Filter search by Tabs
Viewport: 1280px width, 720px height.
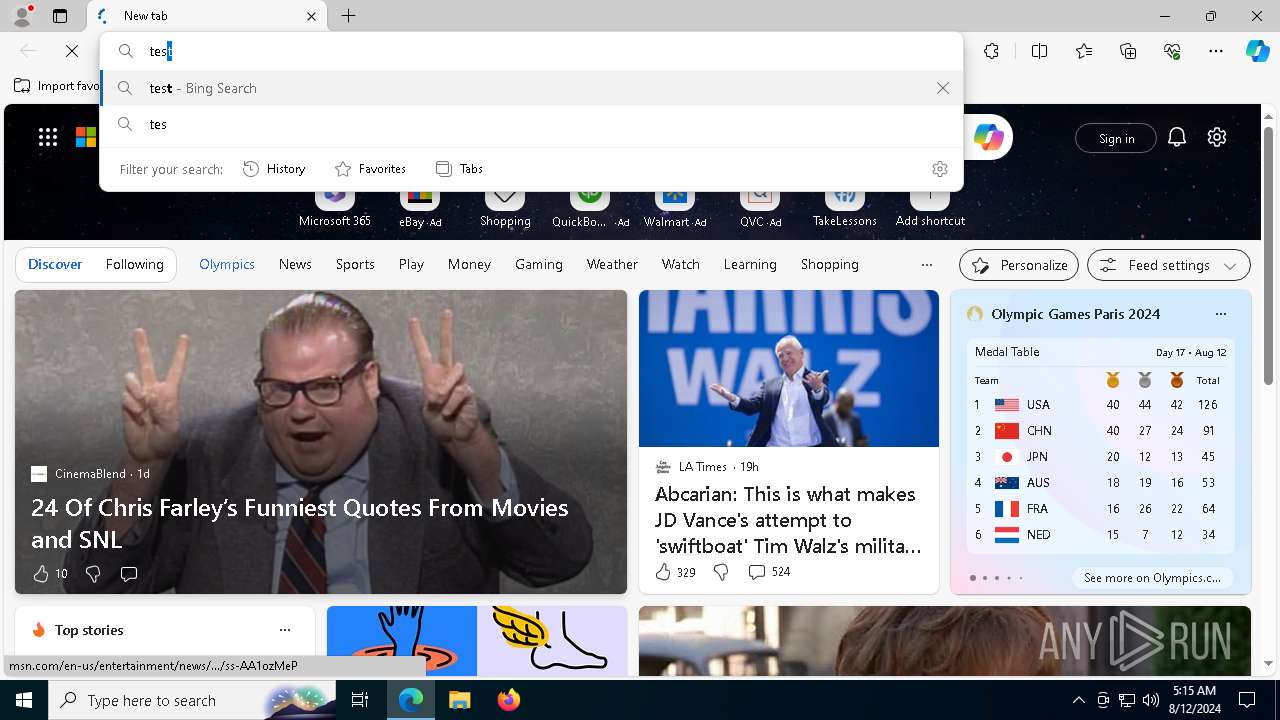point(459,169)
